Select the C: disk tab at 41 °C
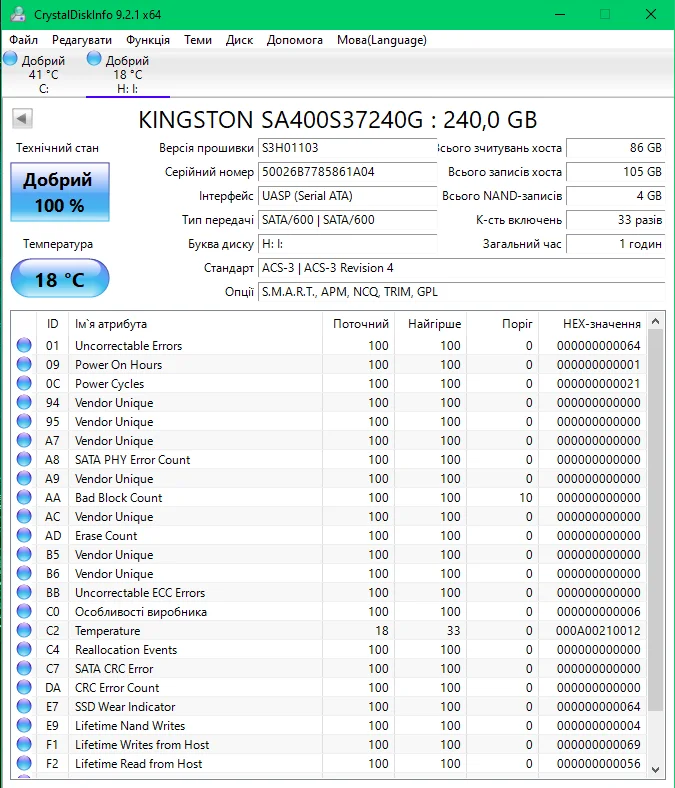The height and width of the screenshot is (788, 675). point(43,74)
